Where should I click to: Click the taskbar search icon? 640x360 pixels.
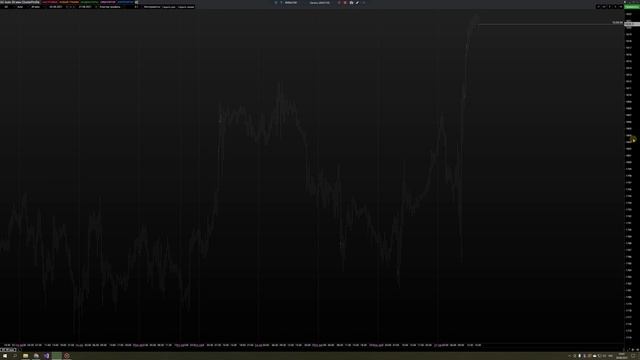15,356
